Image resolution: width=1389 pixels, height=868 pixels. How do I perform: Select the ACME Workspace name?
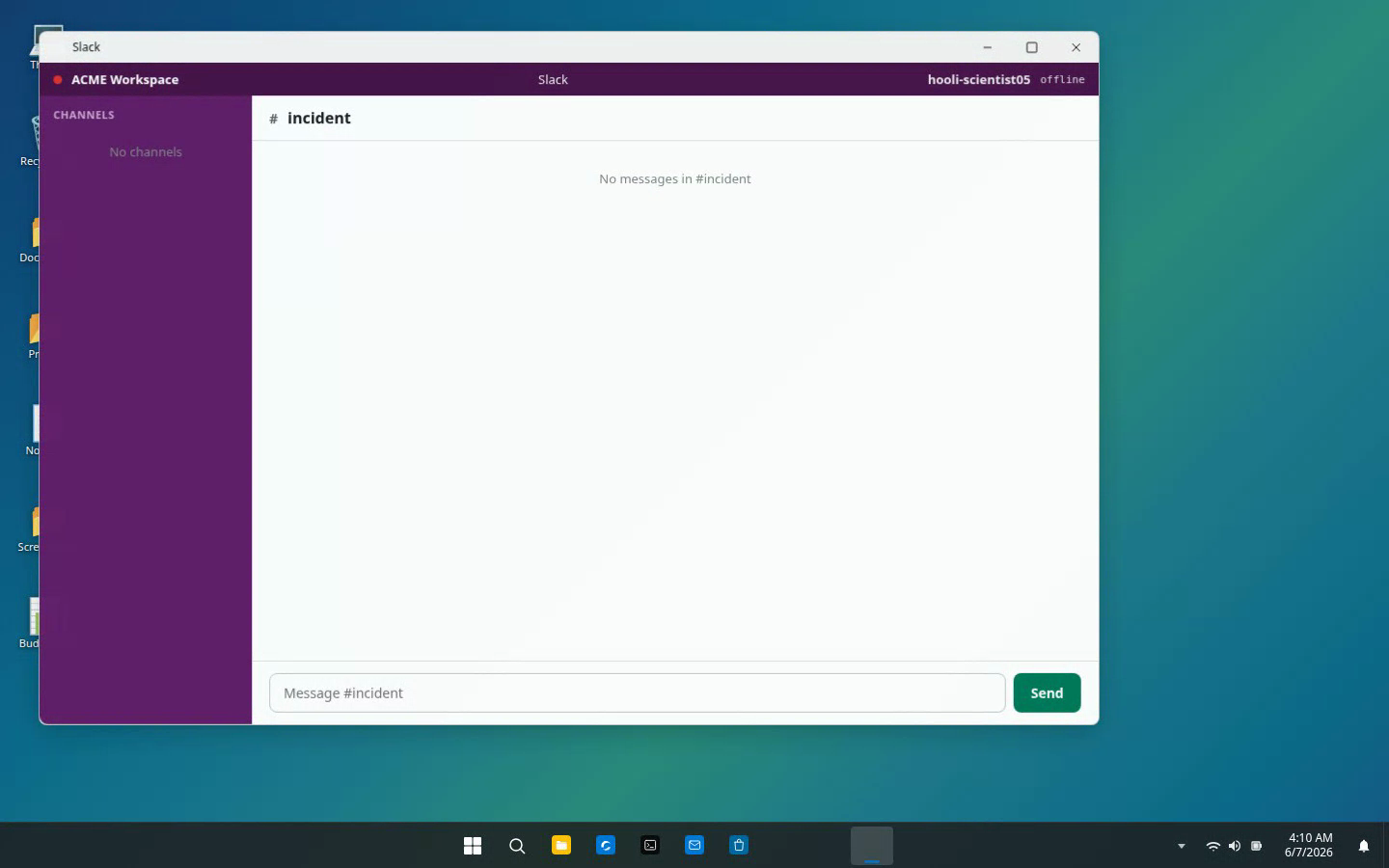[124, 79]
